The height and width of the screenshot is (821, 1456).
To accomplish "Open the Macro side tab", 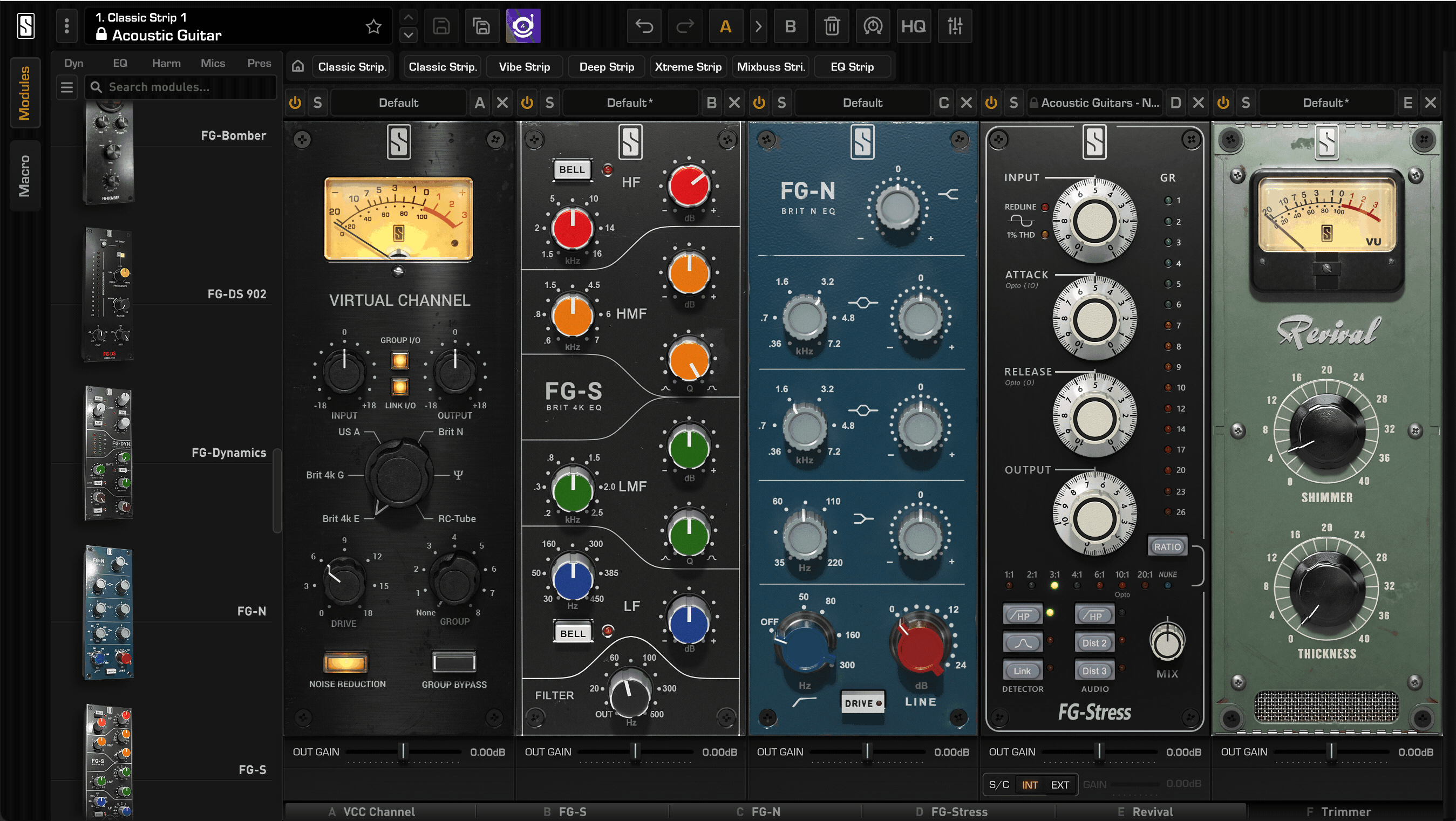I will point(25,176).
